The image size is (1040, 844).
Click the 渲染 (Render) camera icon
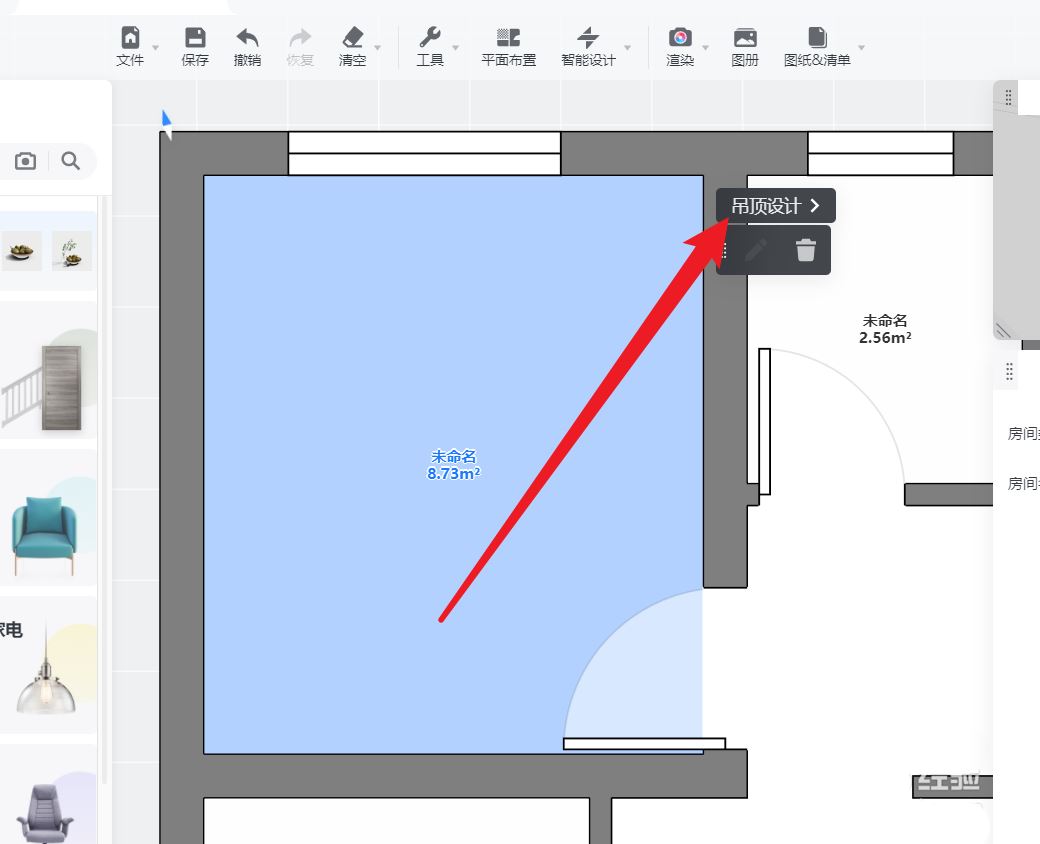pyautogui.click(x=680, y=46)
